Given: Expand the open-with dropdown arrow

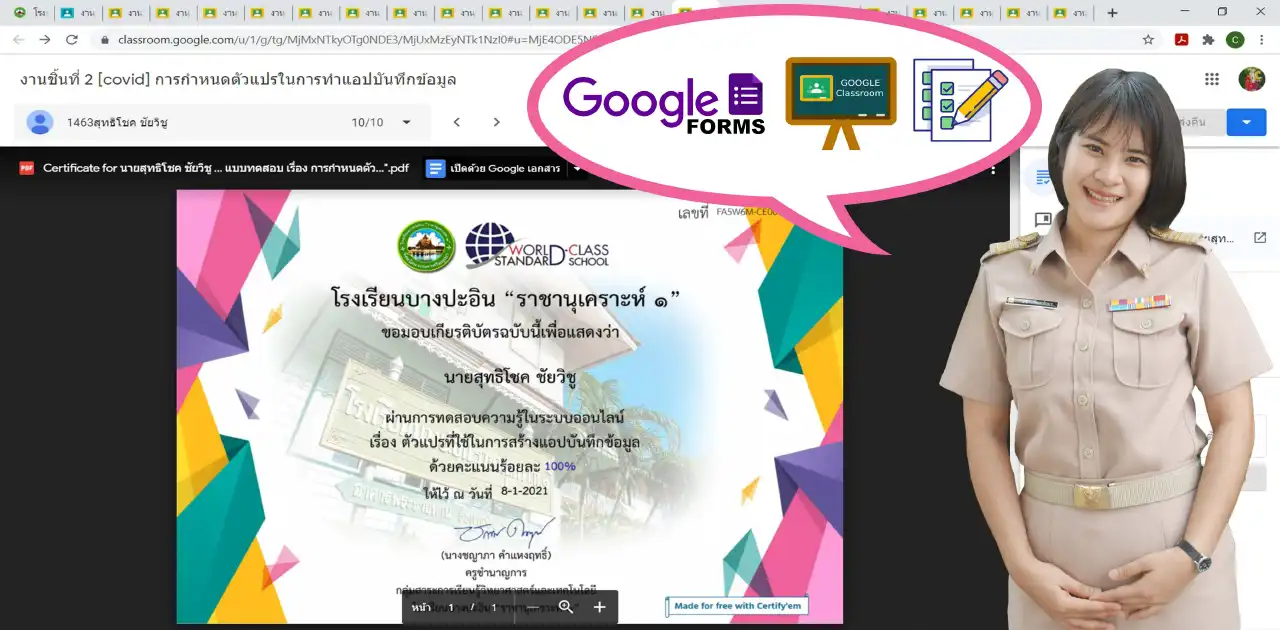Looking at the screenshot, I should pos(577,168).
